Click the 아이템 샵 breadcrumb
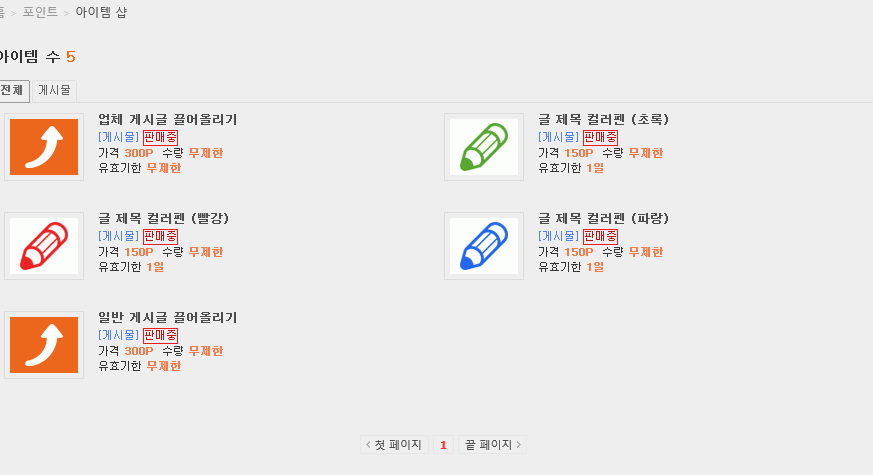This screenshot has width=873, height=475. [x=101, y=12]
